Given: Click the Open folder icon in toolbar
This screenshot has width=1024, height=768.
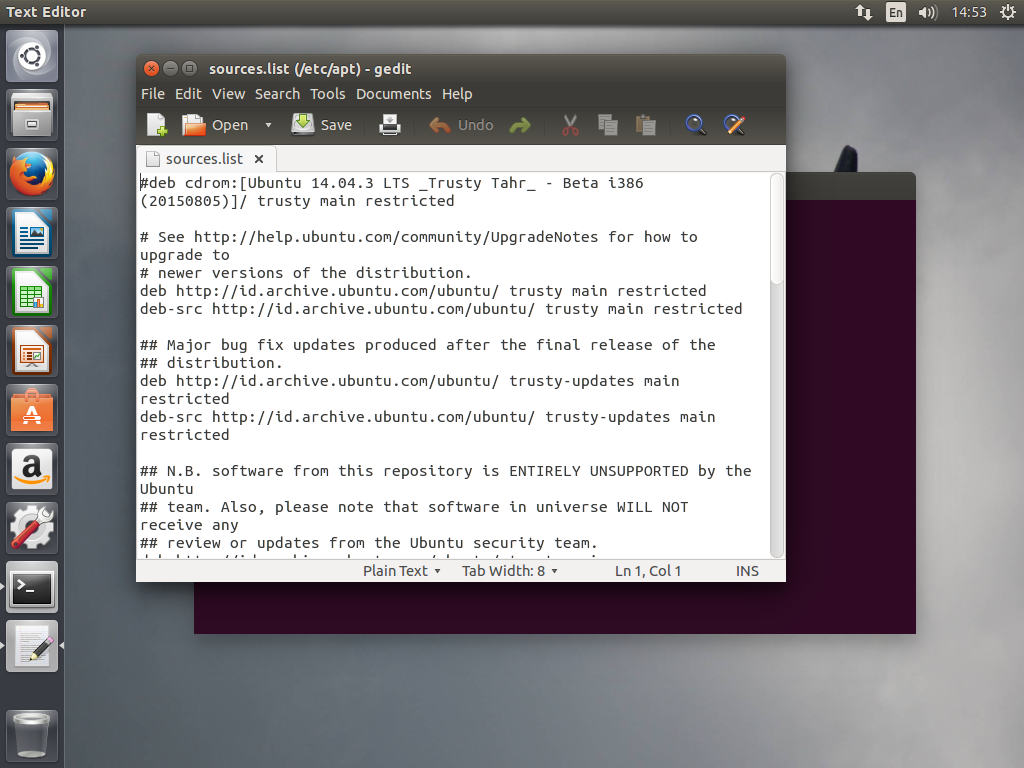Looking at the screenshot, I should coord(193,125).
